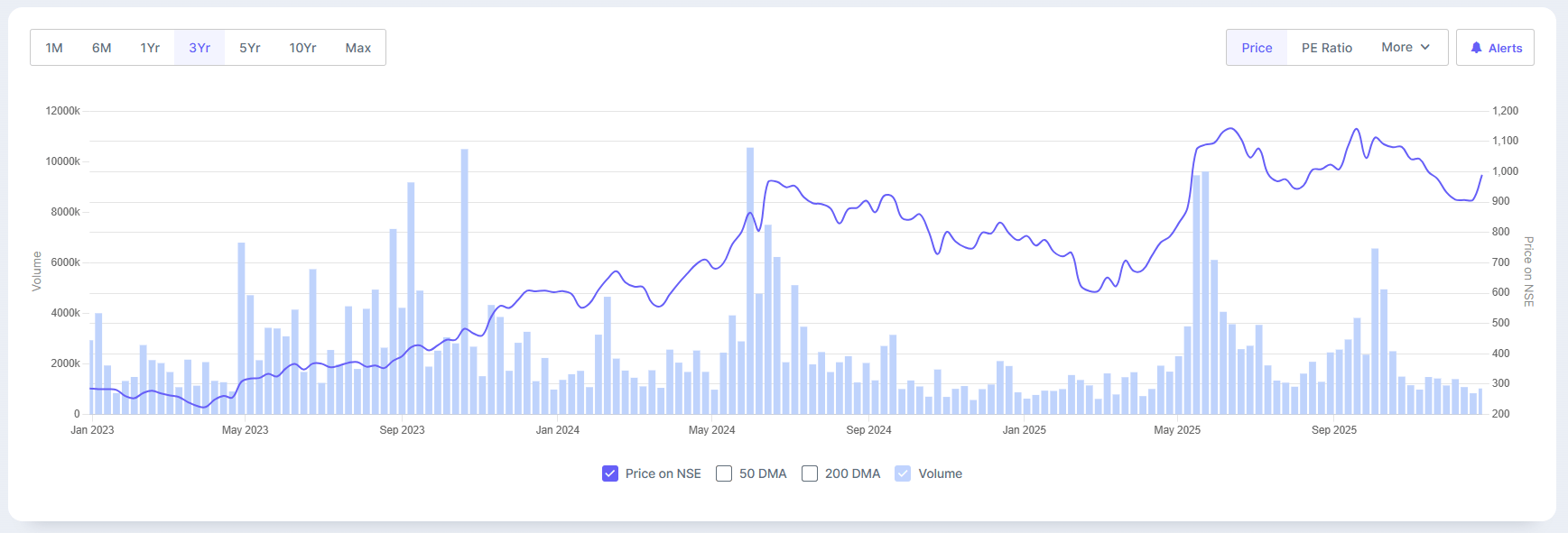The height and width of the screenshot is (533, 1568).
Task: Disable the Volume checkbox
Action: 903,473
